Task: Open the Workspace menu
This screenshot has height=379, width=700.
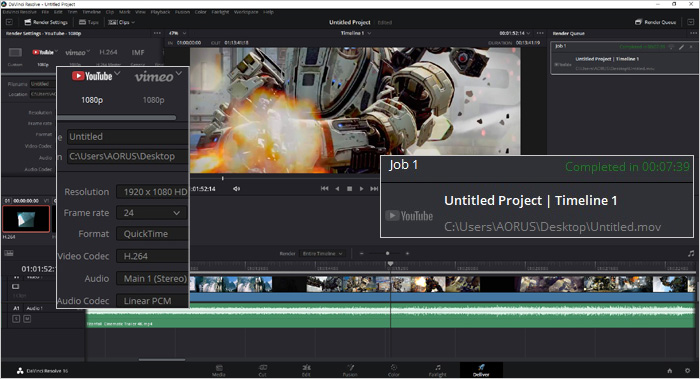Action: 246,12
